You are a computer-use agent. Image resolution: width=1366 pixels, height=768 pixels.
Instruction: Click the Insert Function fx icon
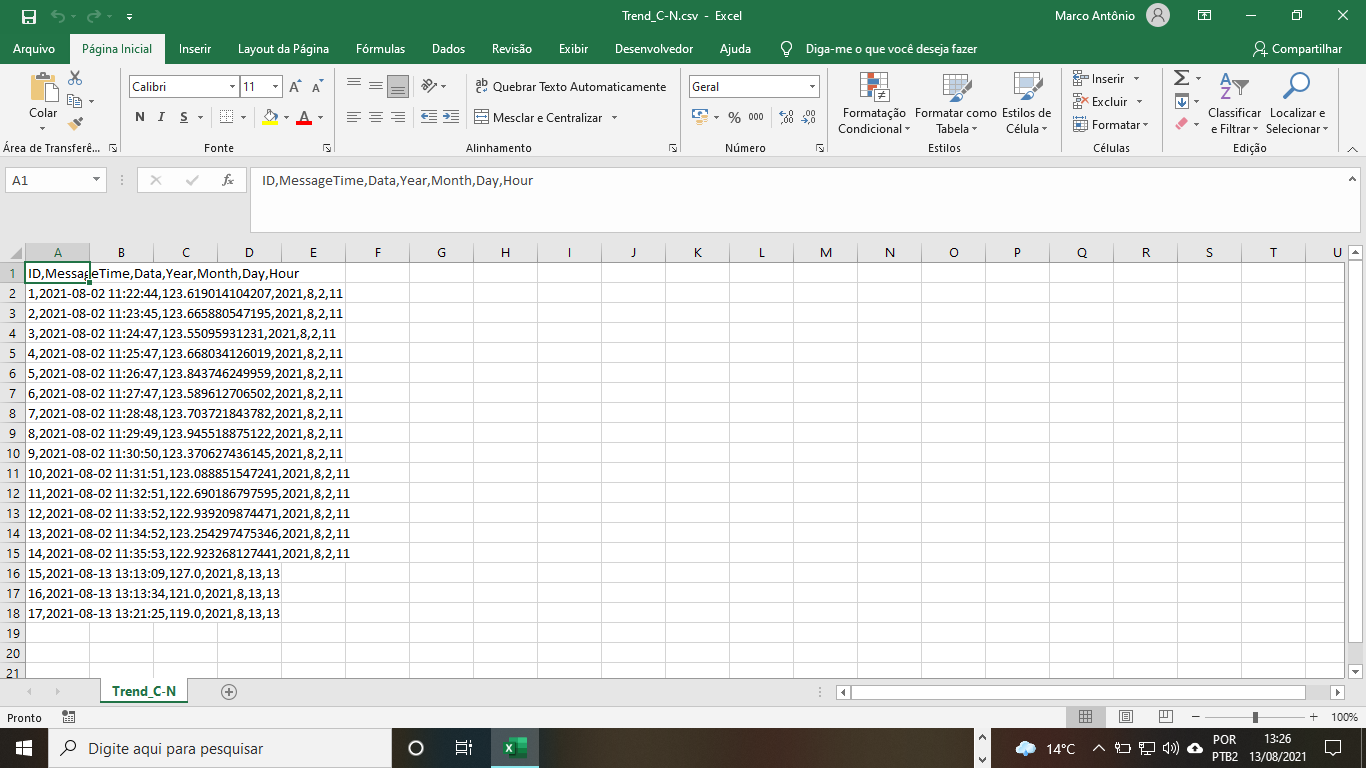228,181
